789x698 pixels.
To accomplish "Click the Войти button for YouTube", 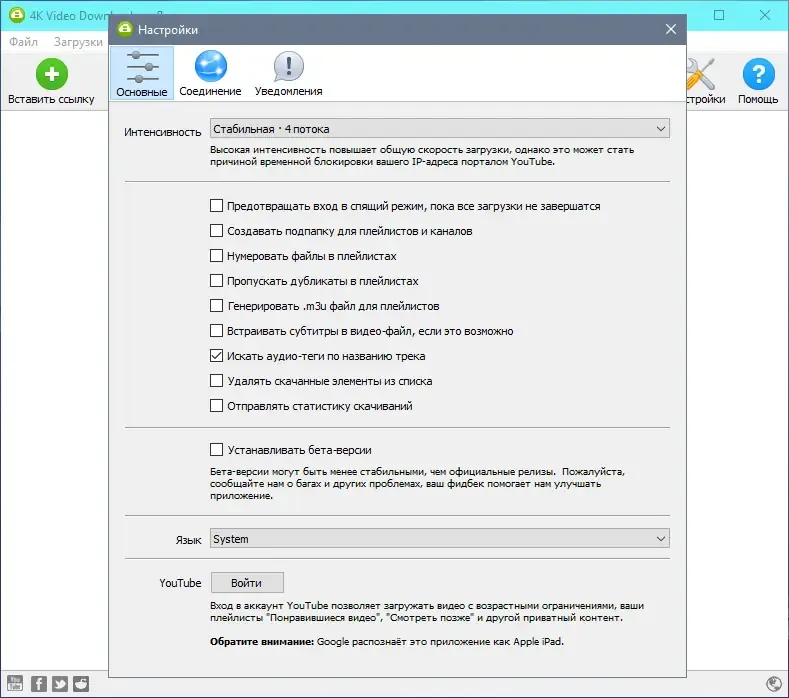I will [247, 583].
